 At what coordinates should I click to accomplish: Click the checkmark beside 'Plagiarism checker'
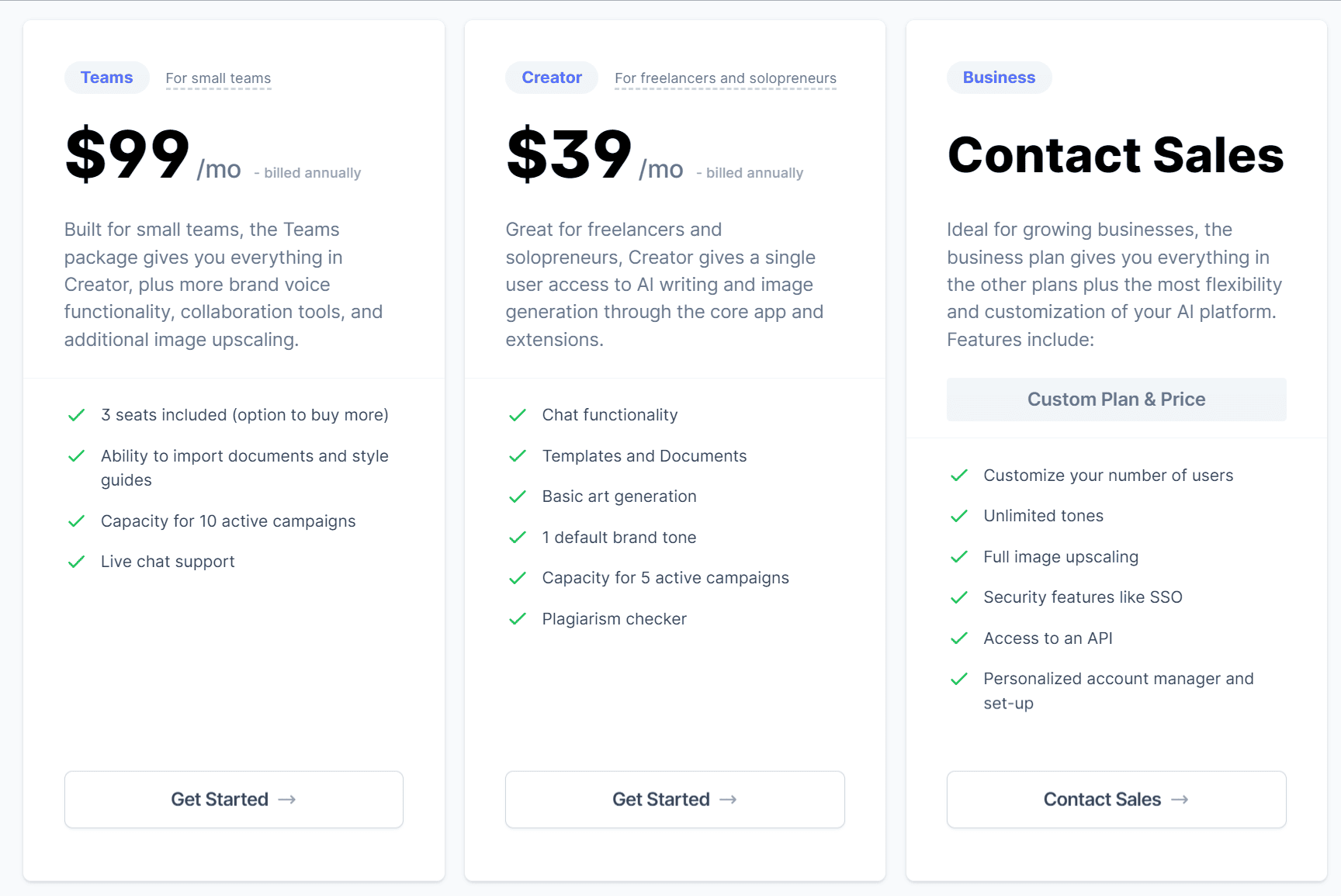tap(518, 619)
